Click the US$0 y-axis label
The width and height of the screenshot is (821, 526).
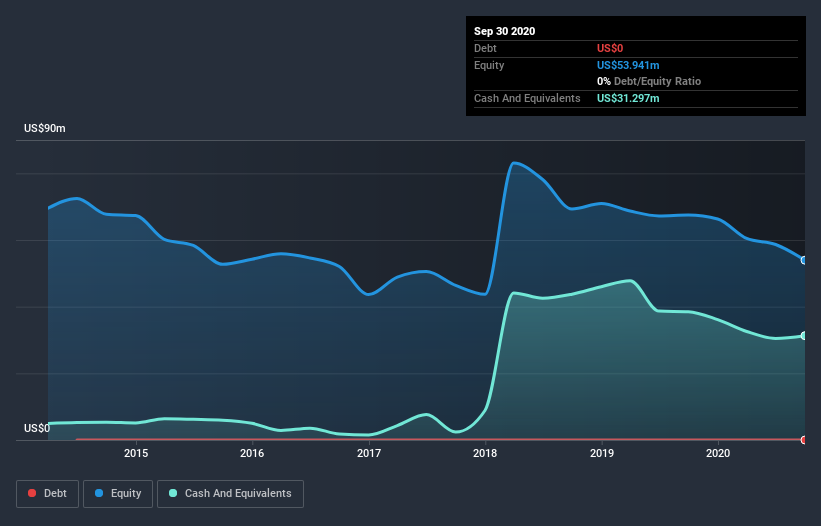click(37, 428)
